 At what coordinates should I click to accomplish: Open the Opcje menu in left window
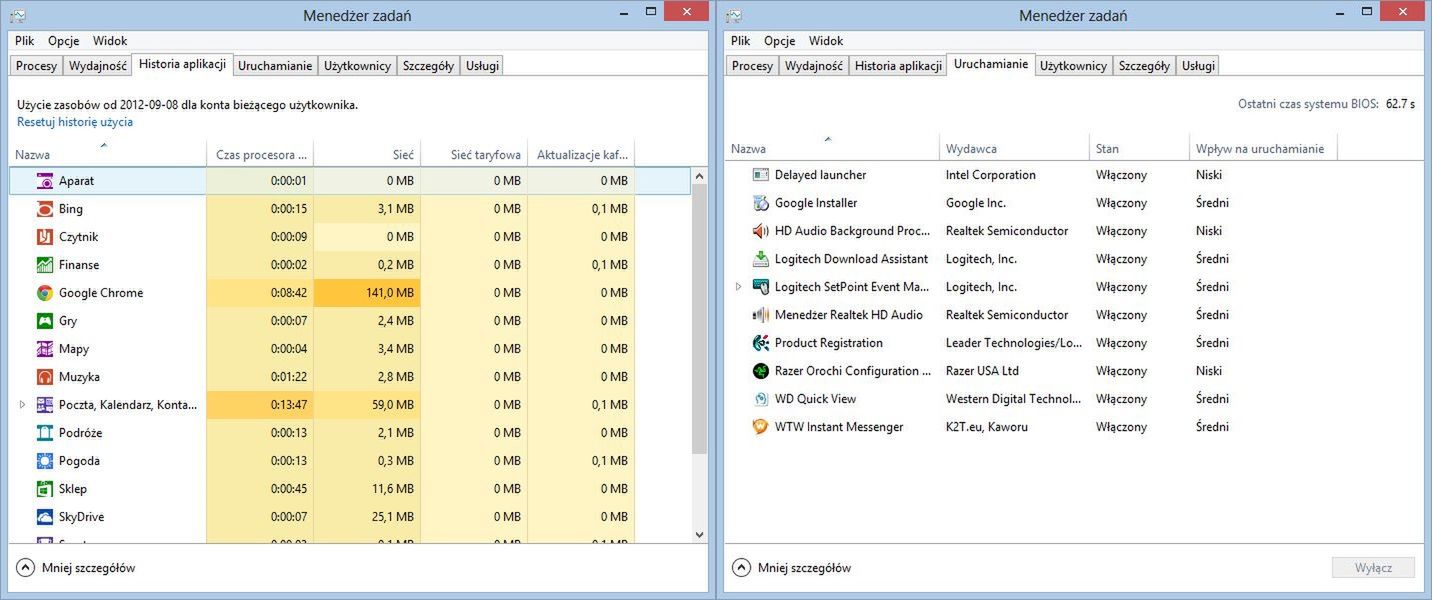click(63, 41)
